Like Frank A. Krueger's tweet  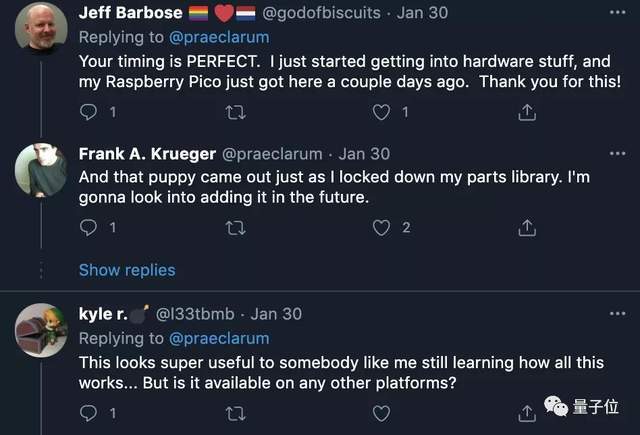[381, 228]
